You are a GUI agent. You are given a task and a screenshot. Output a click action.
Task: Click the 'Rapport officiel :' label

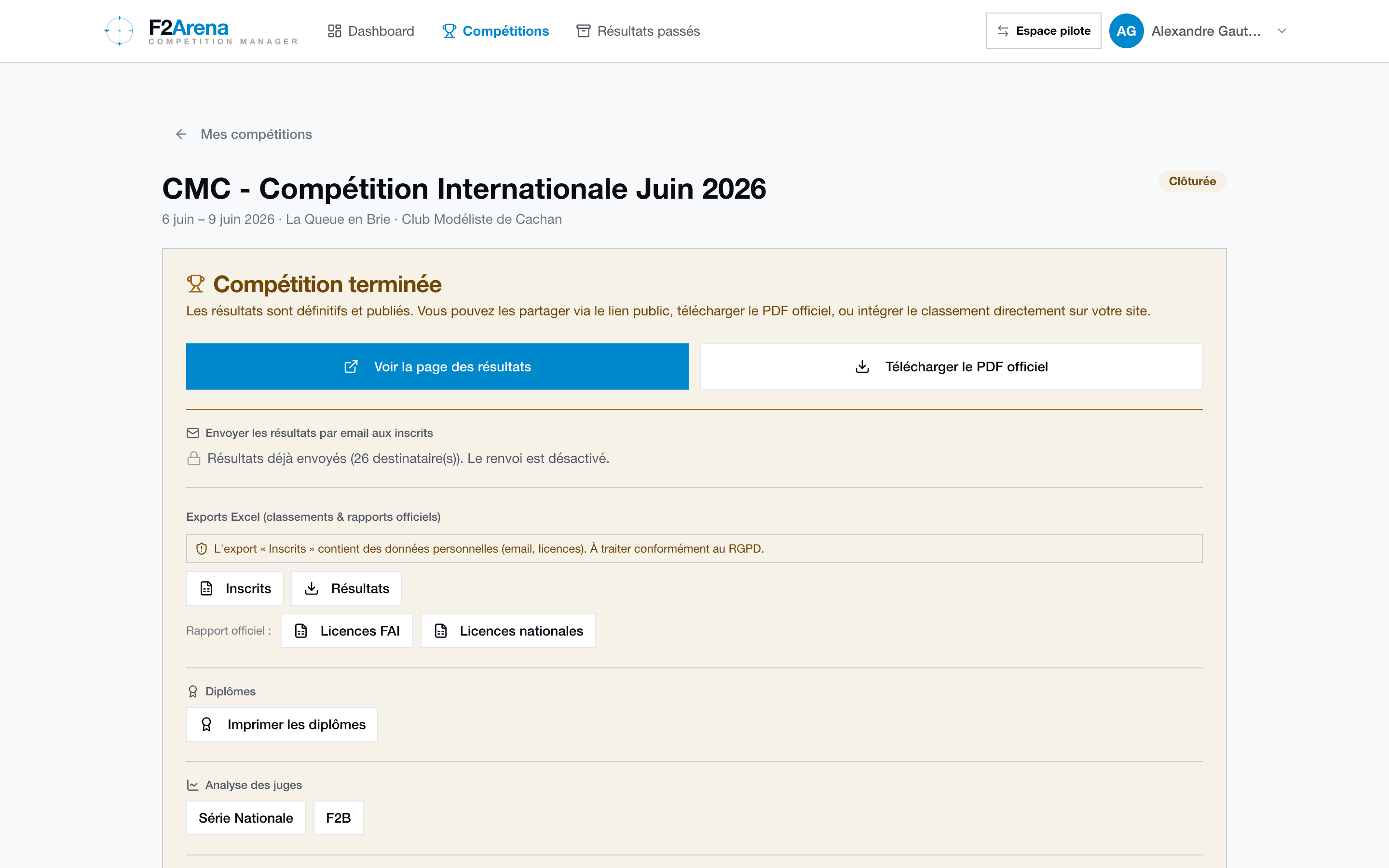click(x=229, y=631)
